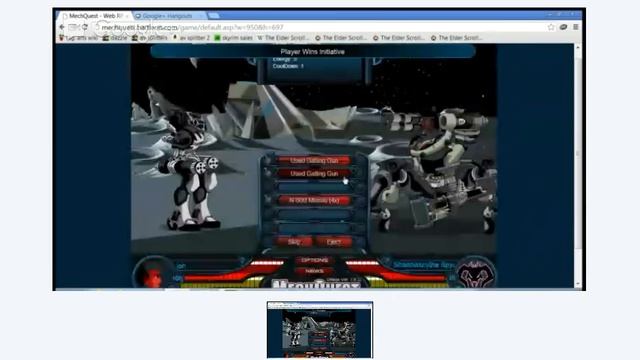Open the 'dazzle' bookmark
Viewport: 640px width, 360px height.
[x=115, y=38]
